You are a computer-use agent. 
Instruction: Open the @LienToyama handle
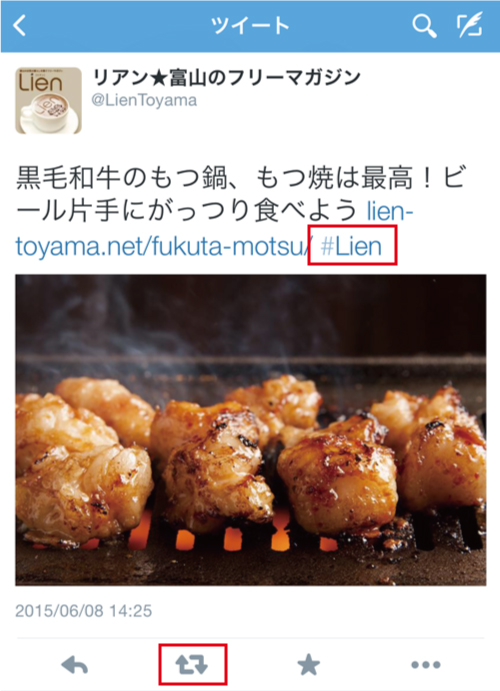click(x=144, y=100)
